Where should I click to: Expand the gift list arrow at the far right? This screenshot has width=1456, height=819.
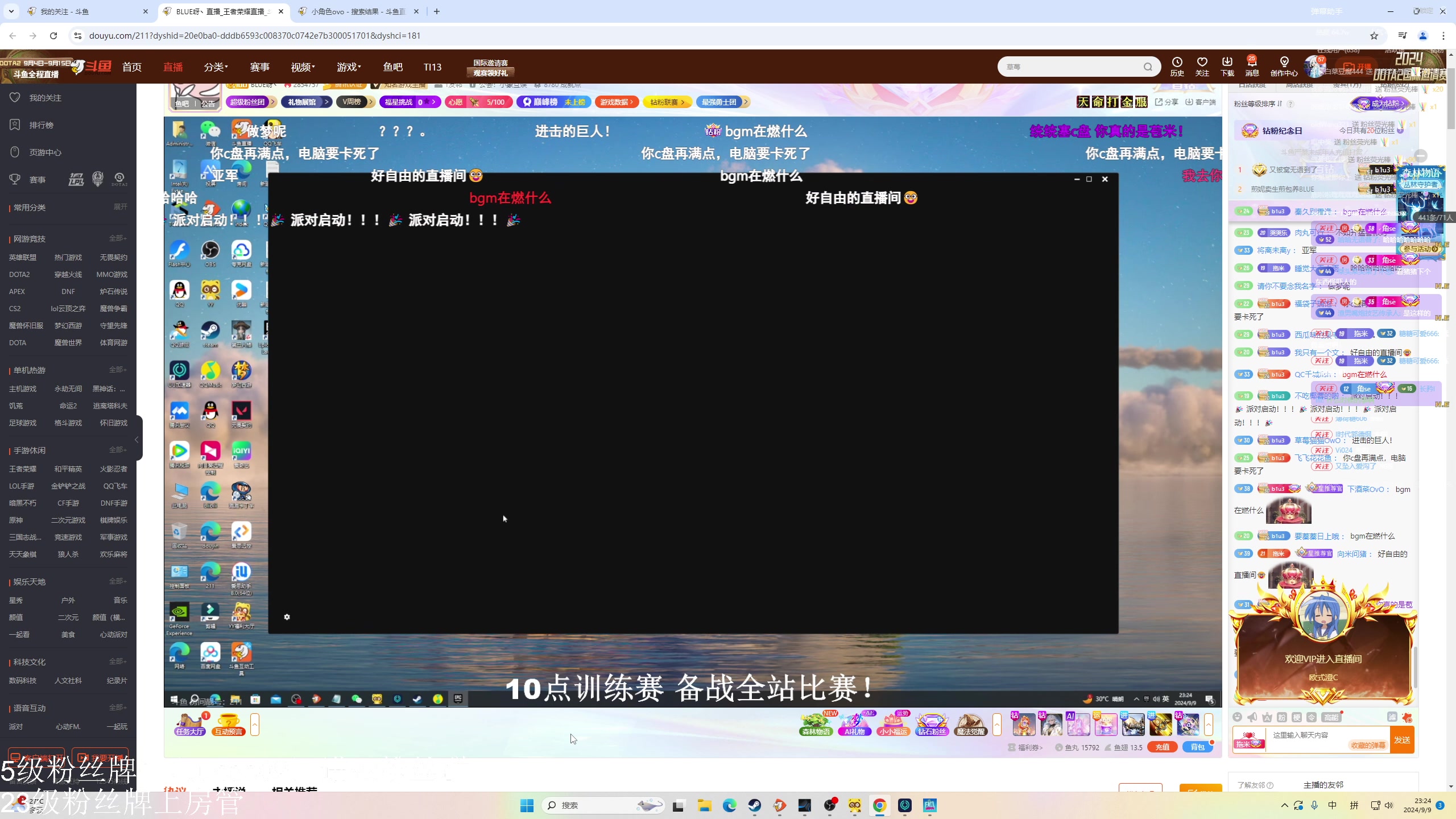pyautogui.click(x=1208, y=725)
